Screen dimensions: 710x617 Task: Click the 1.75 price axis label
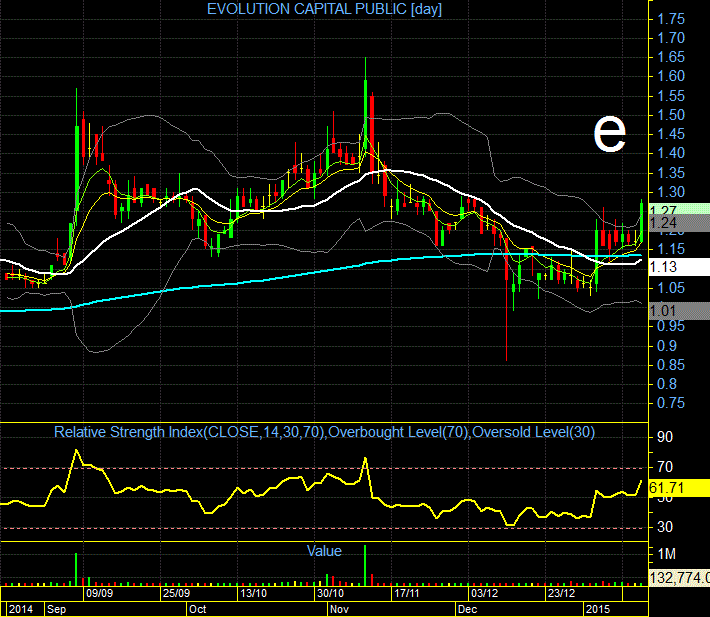671,19
